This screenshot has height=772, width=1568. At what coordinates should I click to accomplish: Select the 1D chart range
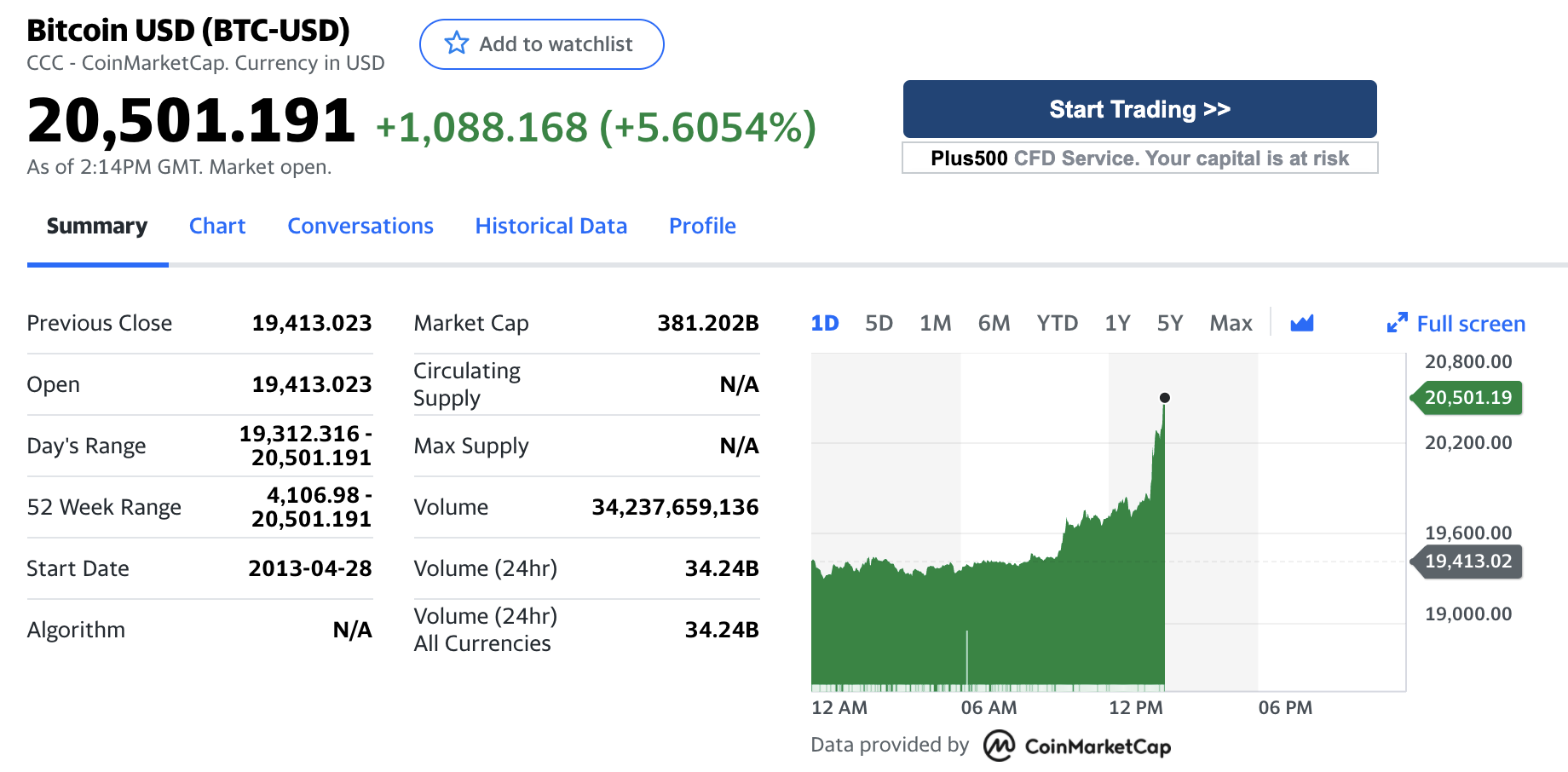824,323
